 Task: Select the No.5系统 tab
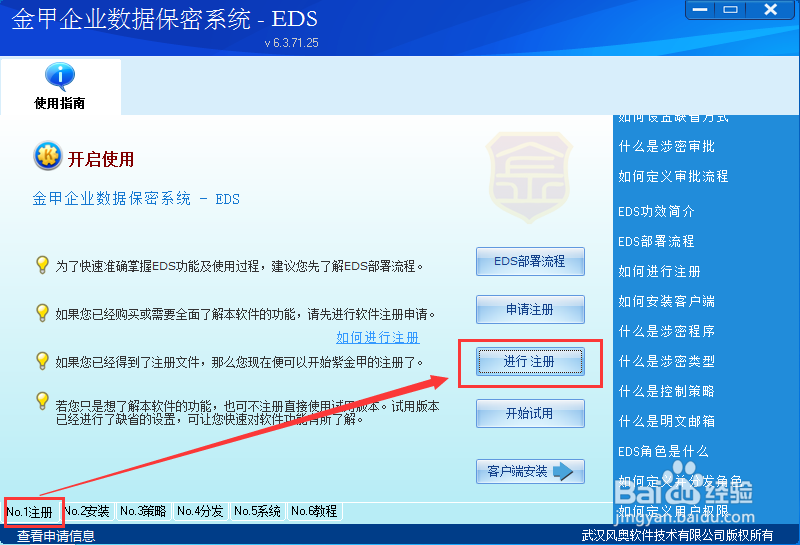[257, 511]
